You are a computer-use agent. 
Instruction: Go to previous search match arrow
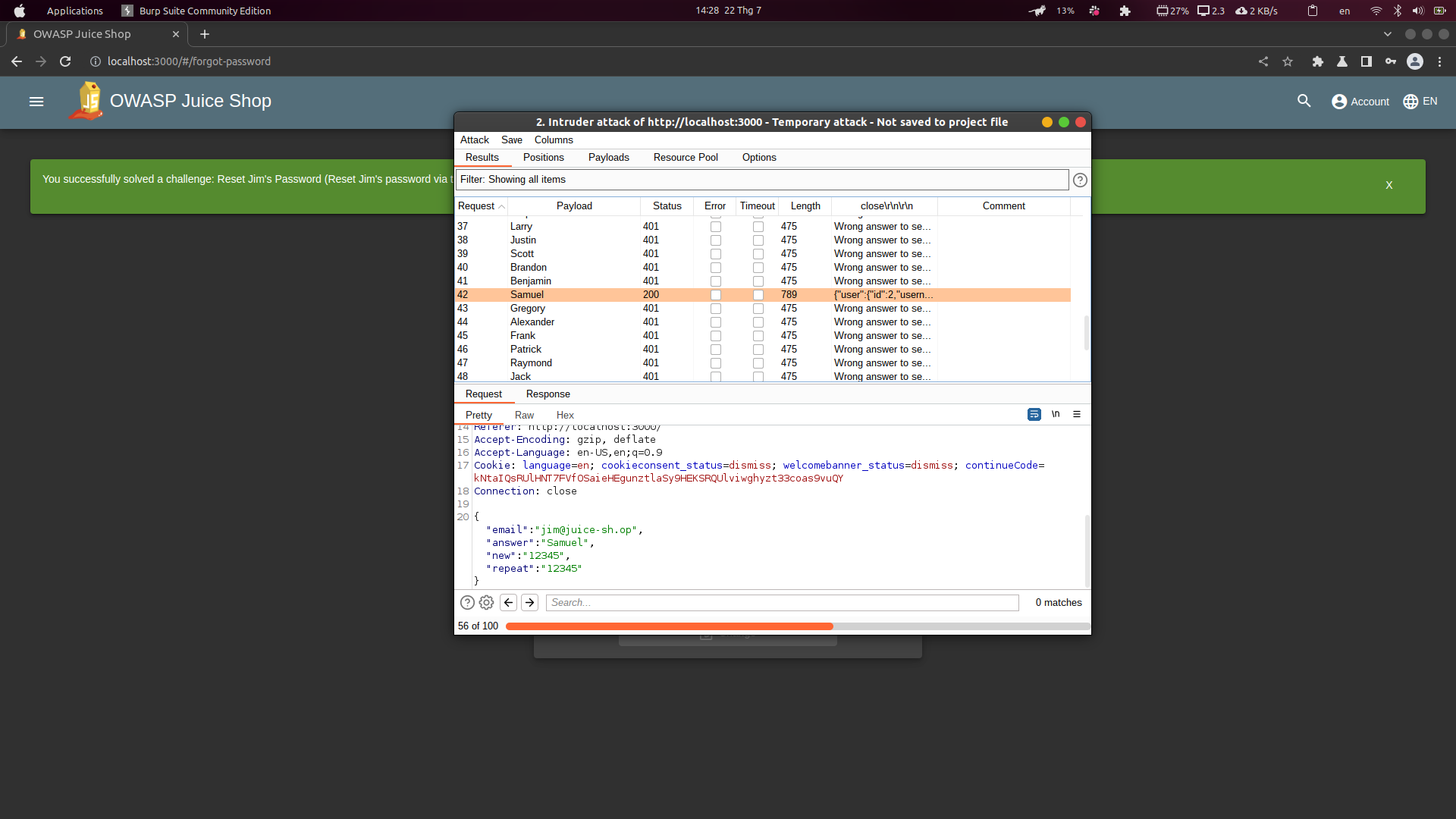coord(509,603)
